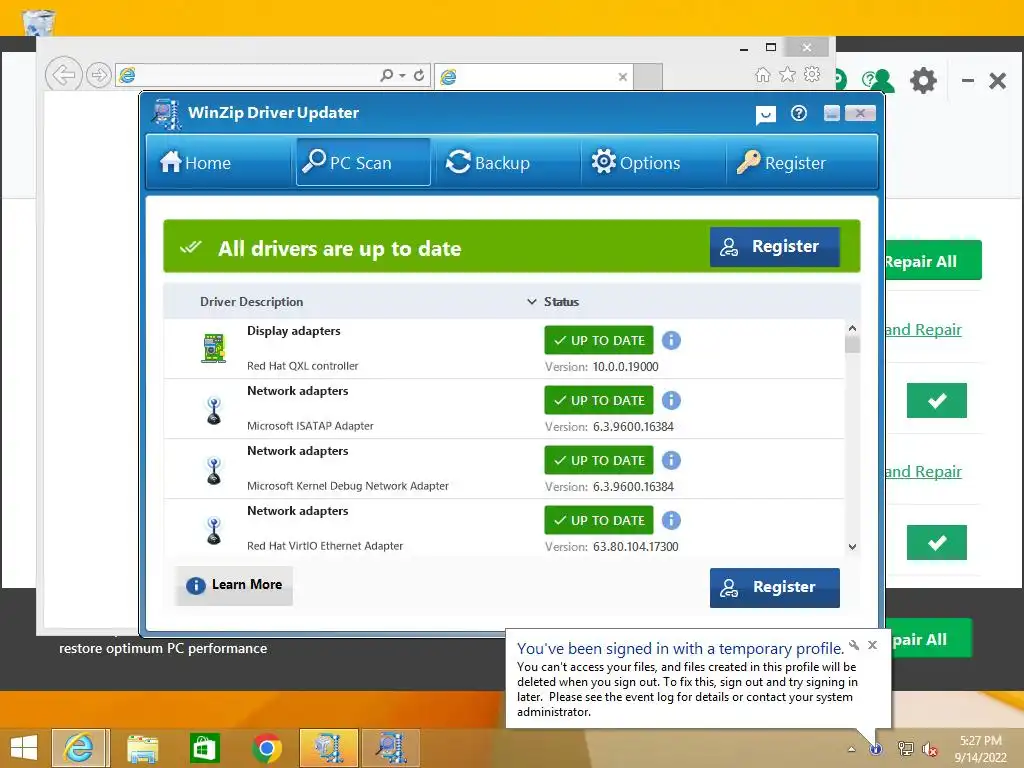Open Internet Explorer from taskbar

click(x=80, y=748)
